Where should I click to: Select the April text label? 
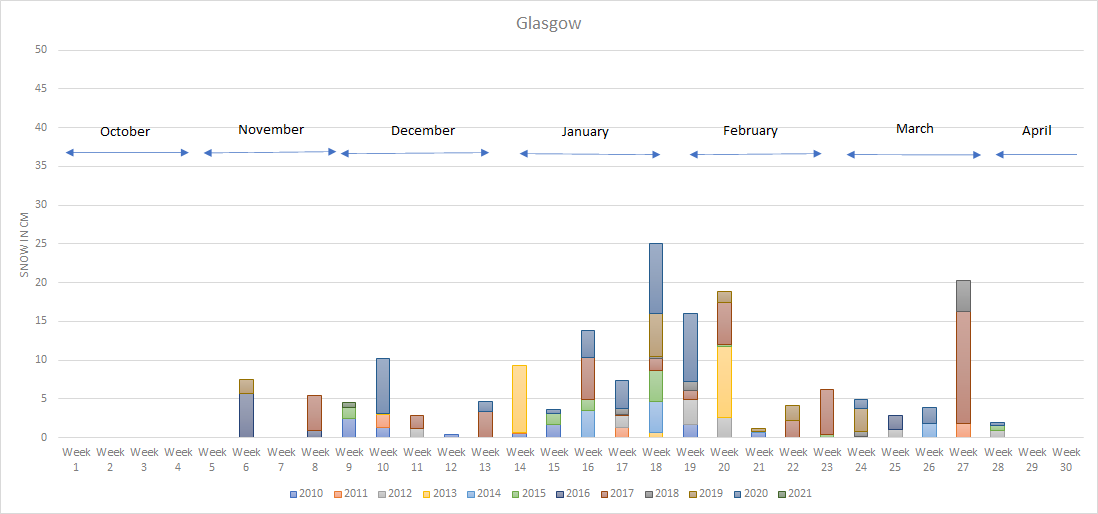click(x=1036, y=130)
